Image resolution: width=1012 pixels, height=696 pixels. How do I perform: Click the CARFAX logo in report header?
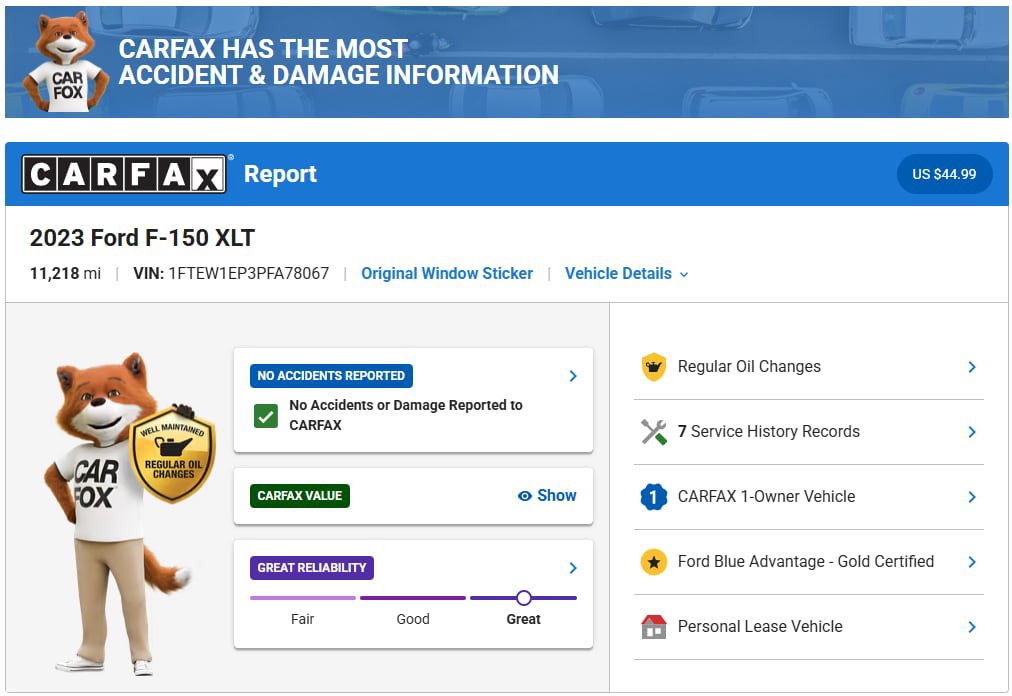(x=124, y=174)
